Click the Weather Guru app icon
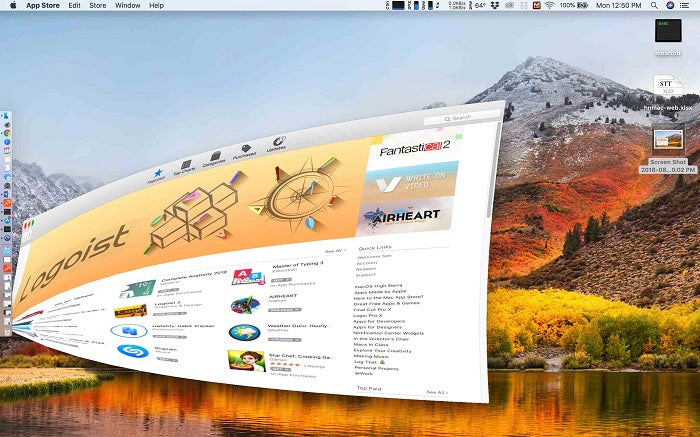Screen dimensions: 700x437 point(244,333)
